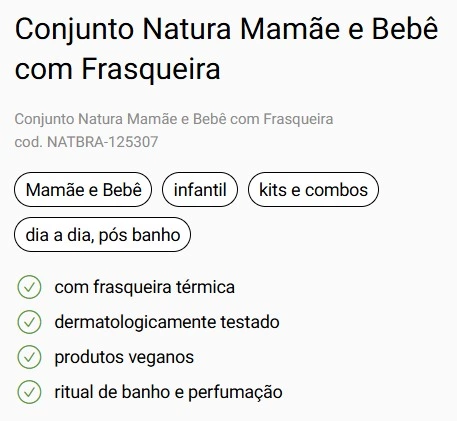Image resolution: width=457 pixels, height=421 pixels.
Task: Click the ritual de banho e perfumação text
Action: (169, 392)
